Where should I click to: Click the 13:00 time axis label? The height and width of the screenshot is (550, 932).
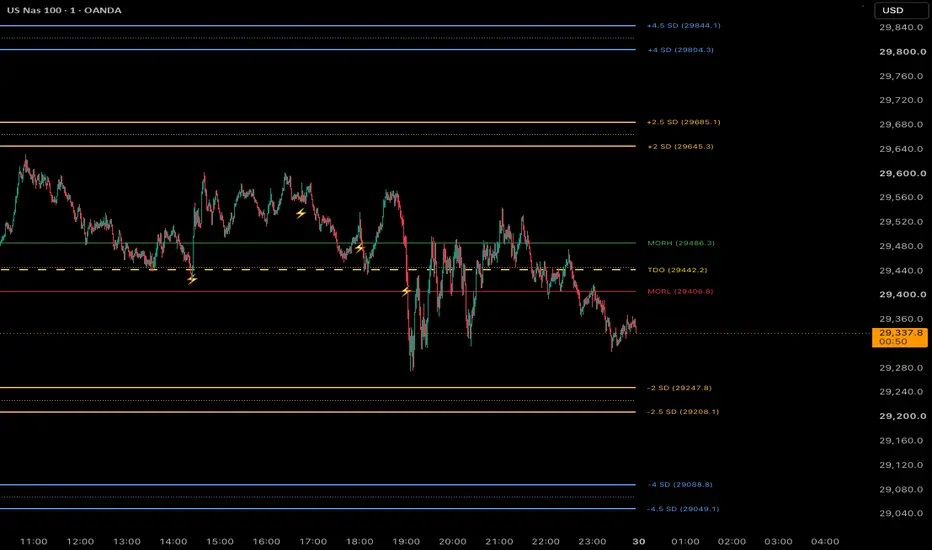(127, 542)
